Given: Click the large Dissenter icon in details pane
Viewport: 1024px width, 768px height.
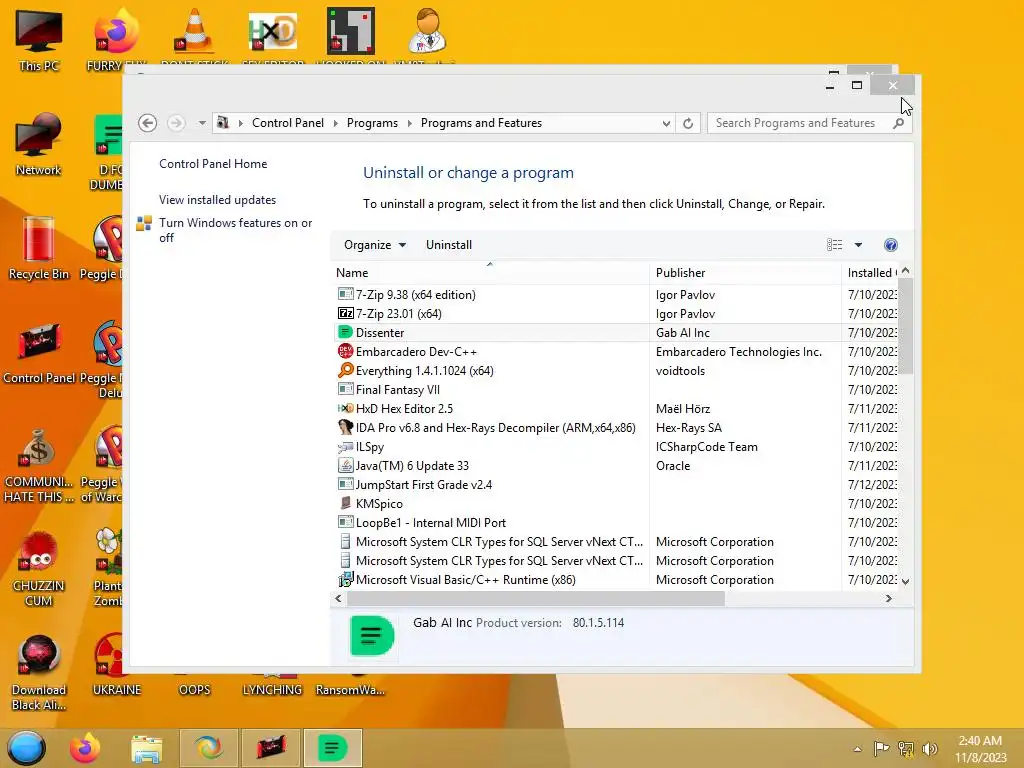Looking at the screenshot, I should click(x=372, y=635).
